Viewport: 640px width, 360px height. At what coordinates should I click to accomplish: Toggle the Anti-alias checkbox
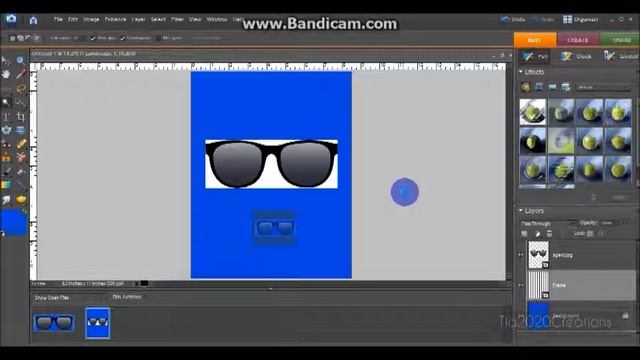click(x=93, y=38)
